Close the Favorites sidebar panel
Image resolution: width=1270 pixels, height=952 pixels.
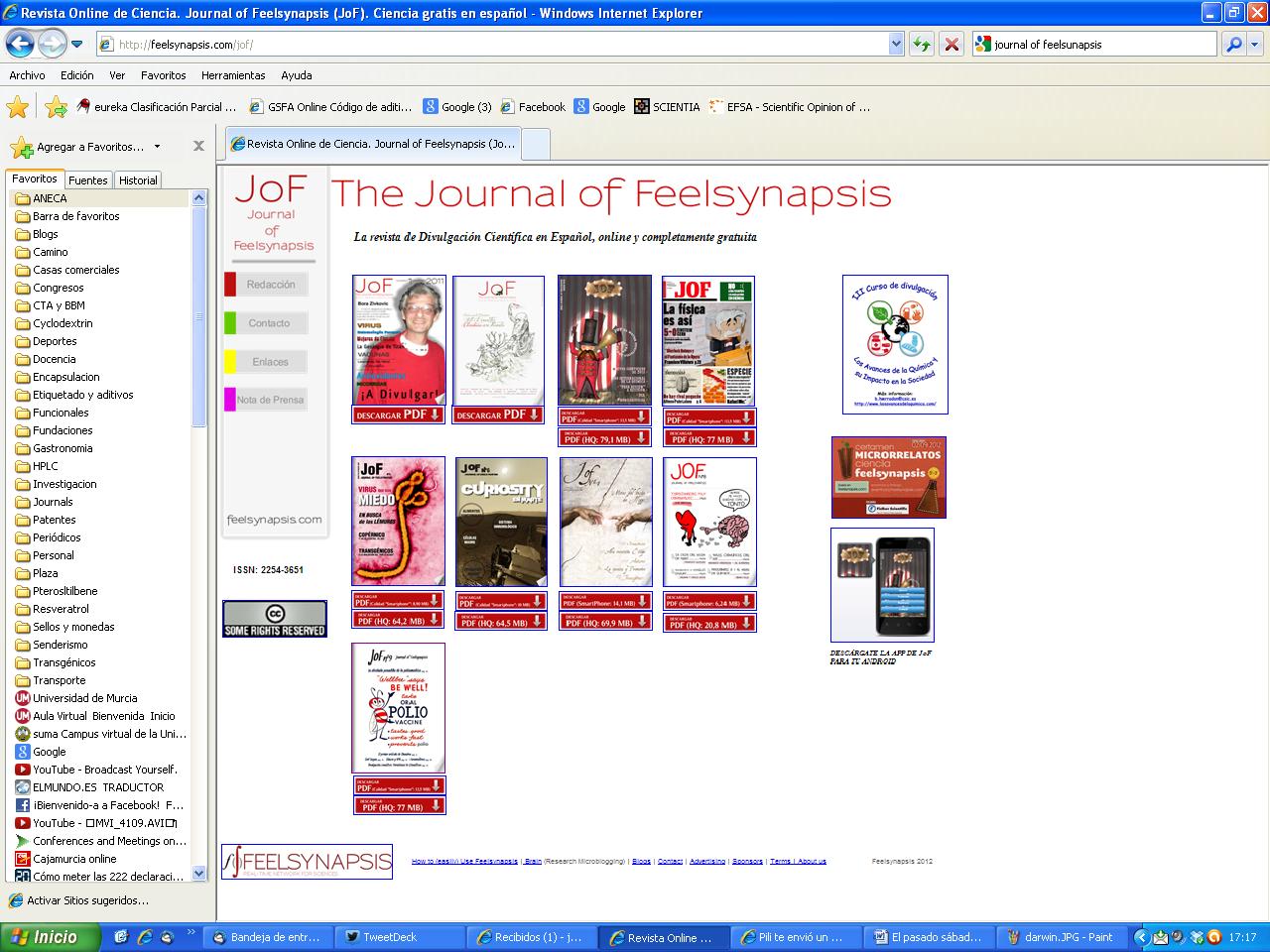coord(198,146)
